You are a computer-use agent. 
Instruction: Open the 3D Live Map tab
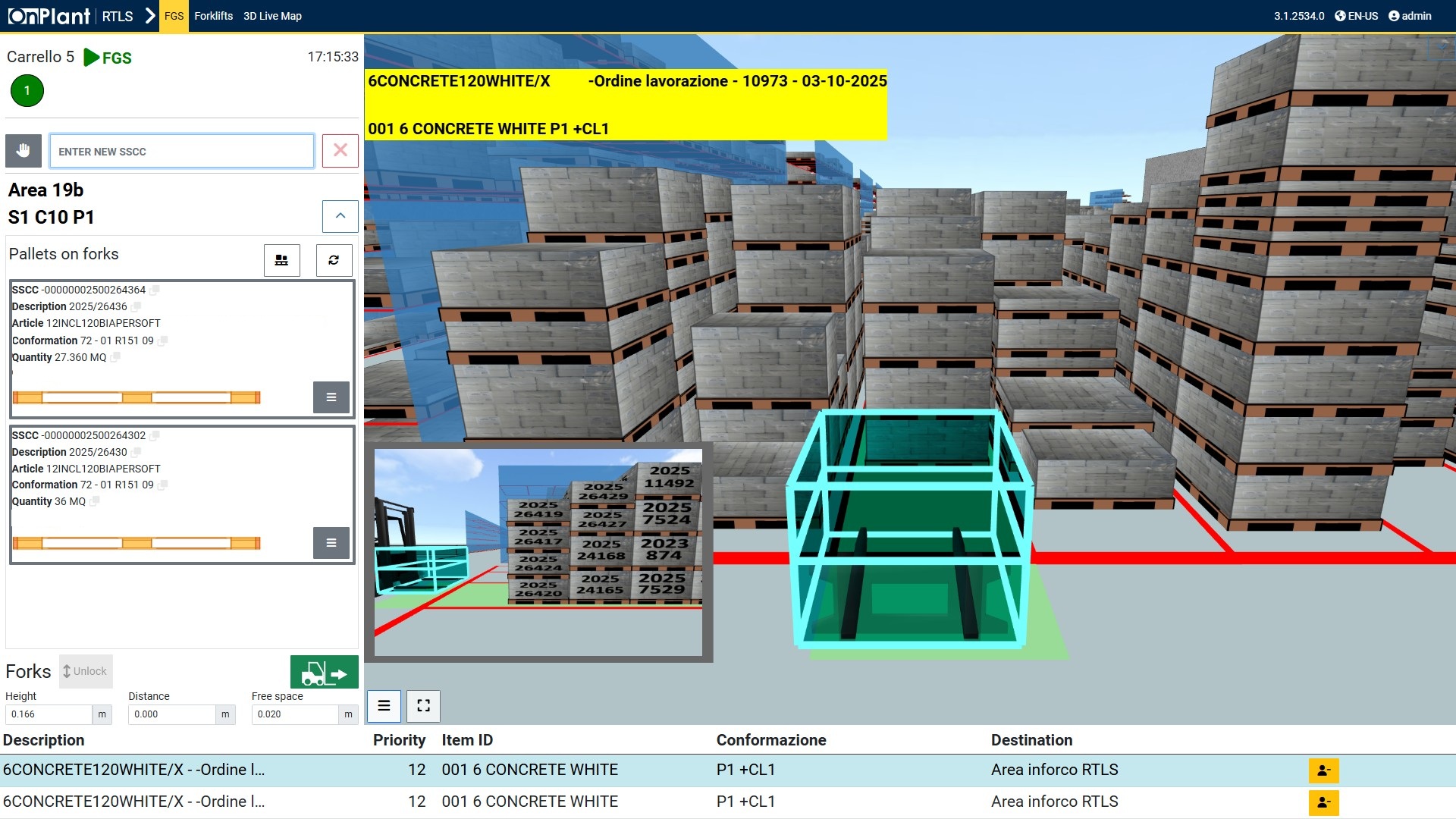(272, 16)
